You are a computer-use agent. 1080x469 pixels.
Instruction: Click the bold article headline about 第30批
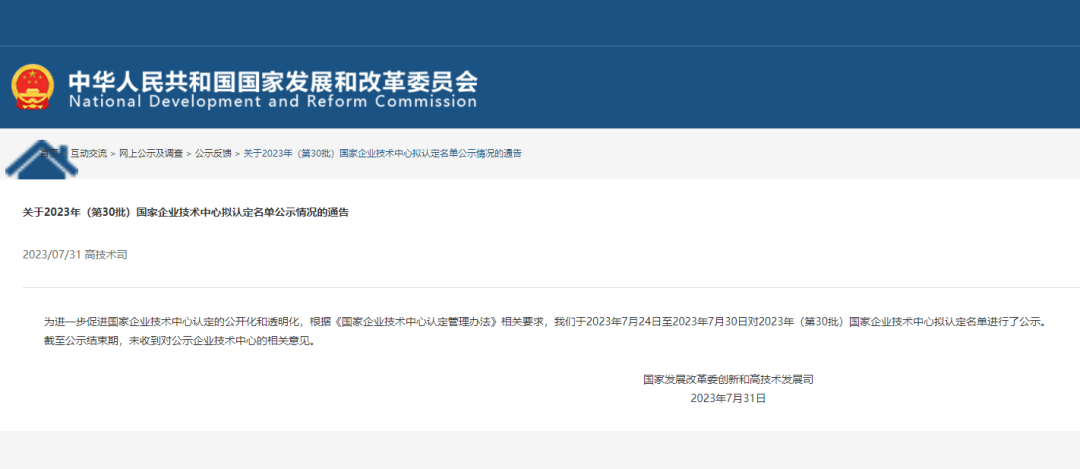pyautogui.click(x=186, y=212)
